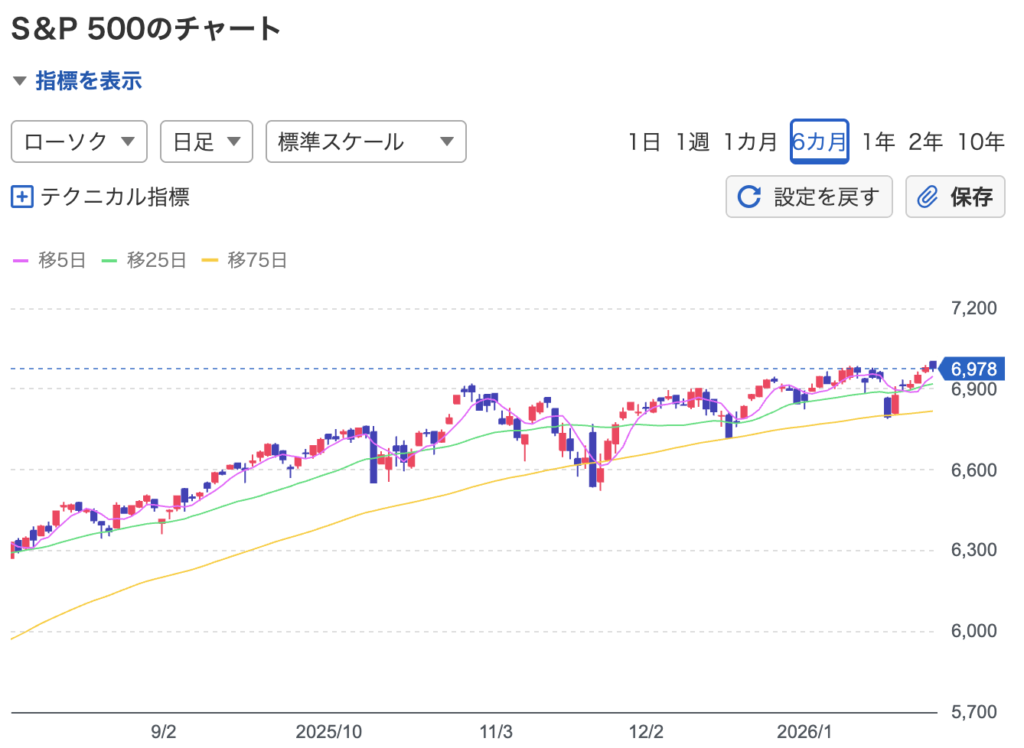Show the 10年 chart range

point(980,142)
